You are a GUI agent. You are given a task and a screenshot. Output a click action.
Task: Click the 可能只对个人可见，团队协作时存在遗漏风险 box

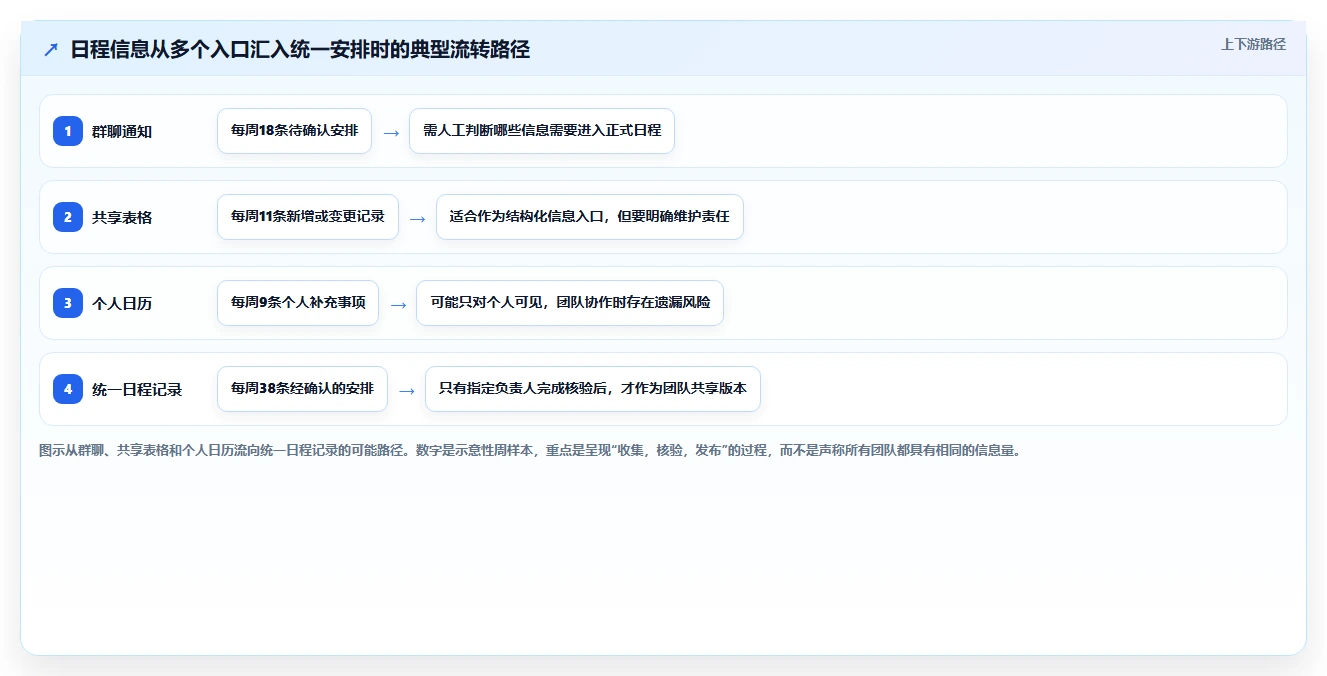coord(570,303)
